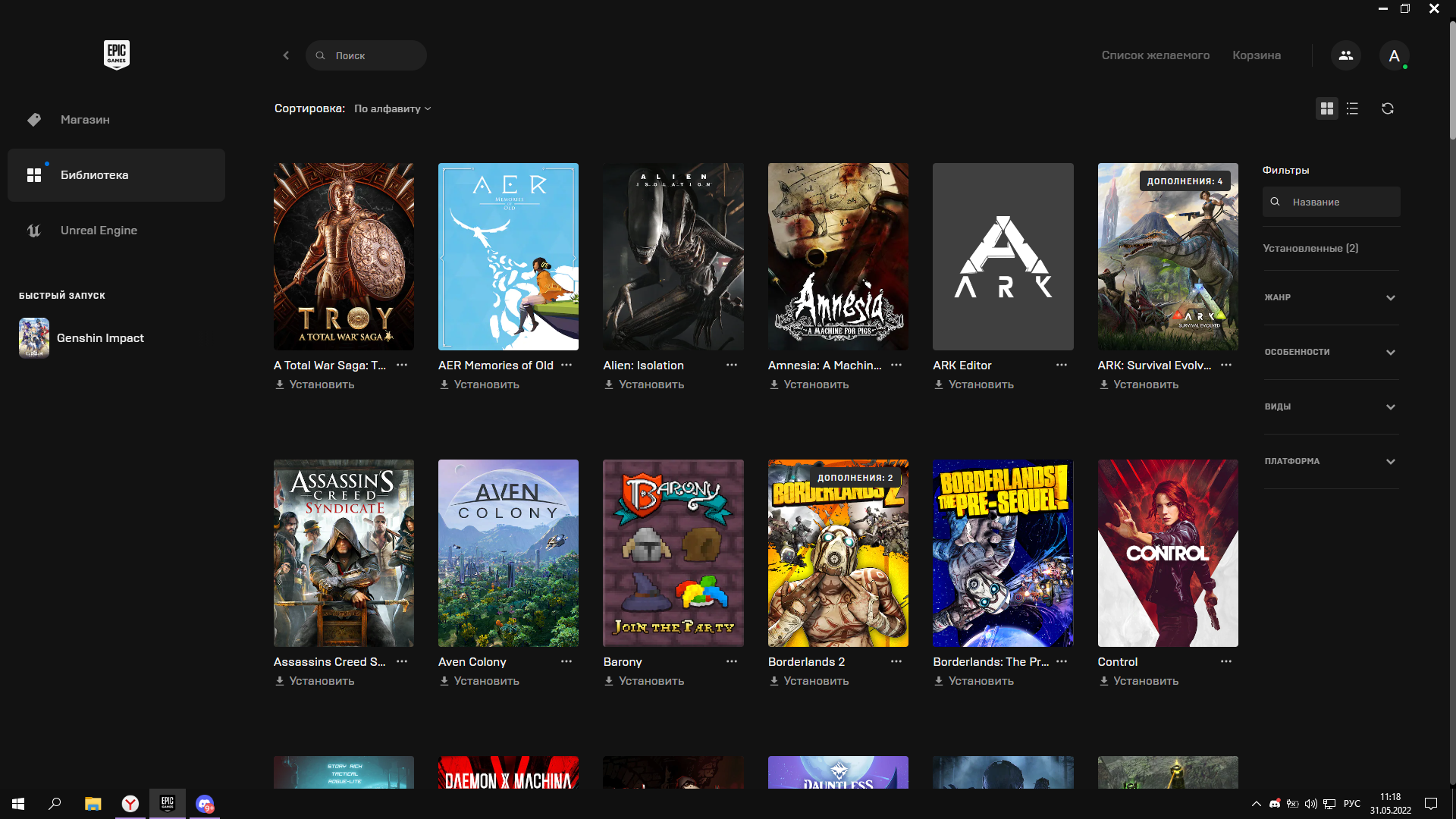1456x819 pixels.
Task: Open the friends list icon
Action: tap(1345, 55)
